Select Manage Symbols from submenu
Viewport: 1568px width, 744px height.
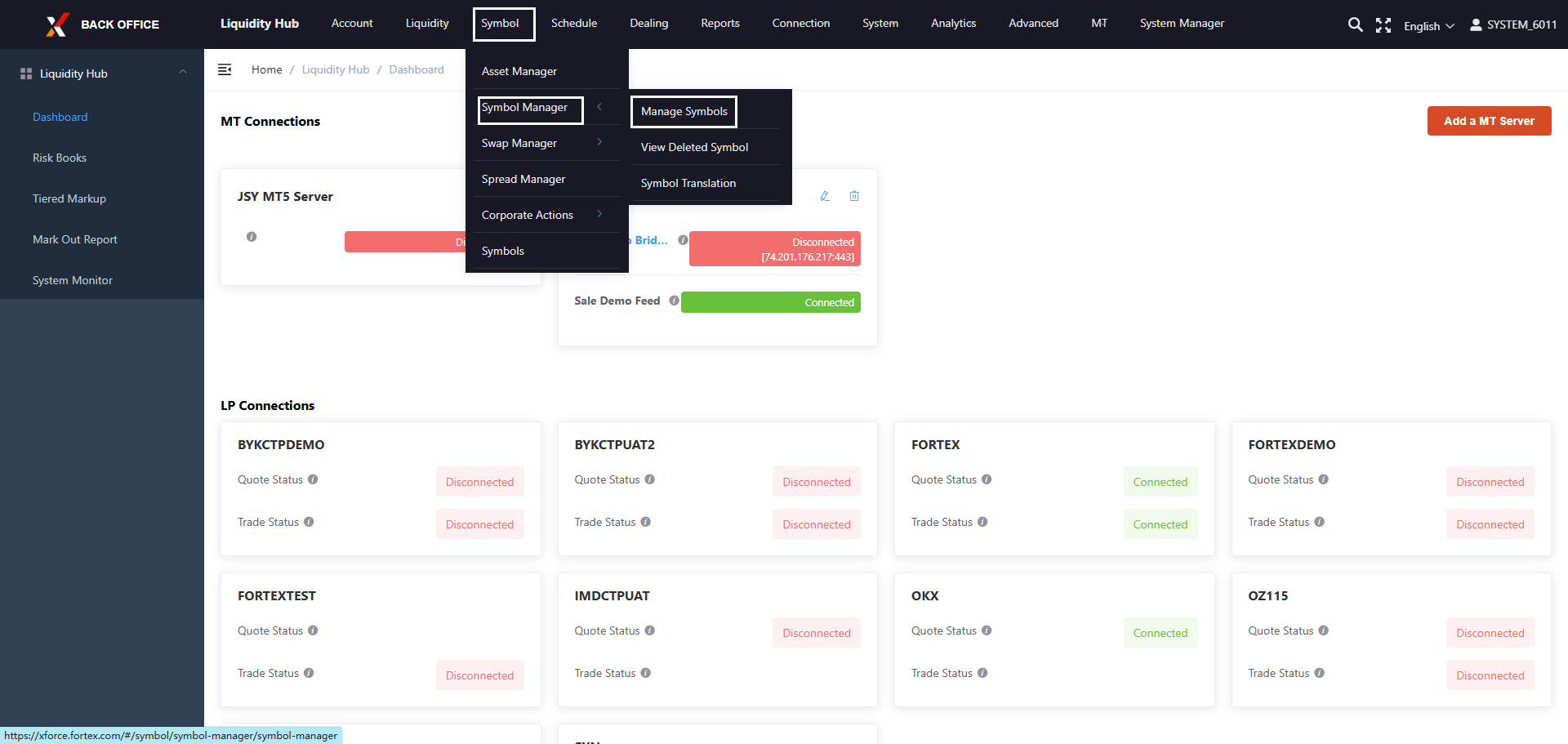tap(684, 112)
